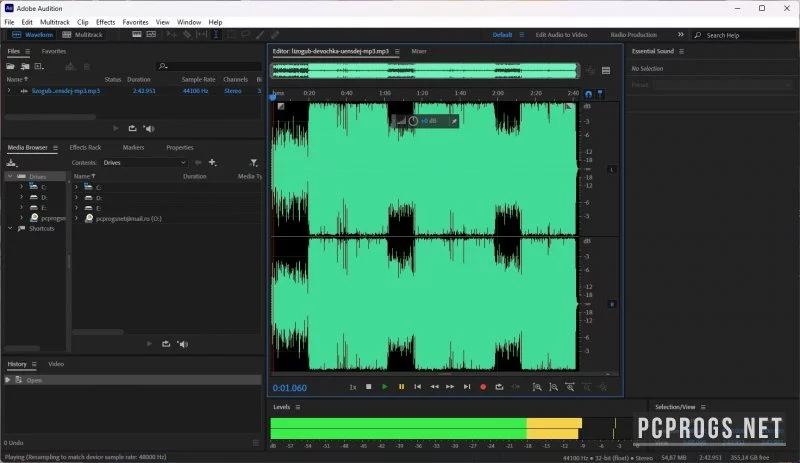Viewport: 800px width, 463px height.
Task: Click the blue marker icon by timeline ruler
Action: (x=600, y=94)
